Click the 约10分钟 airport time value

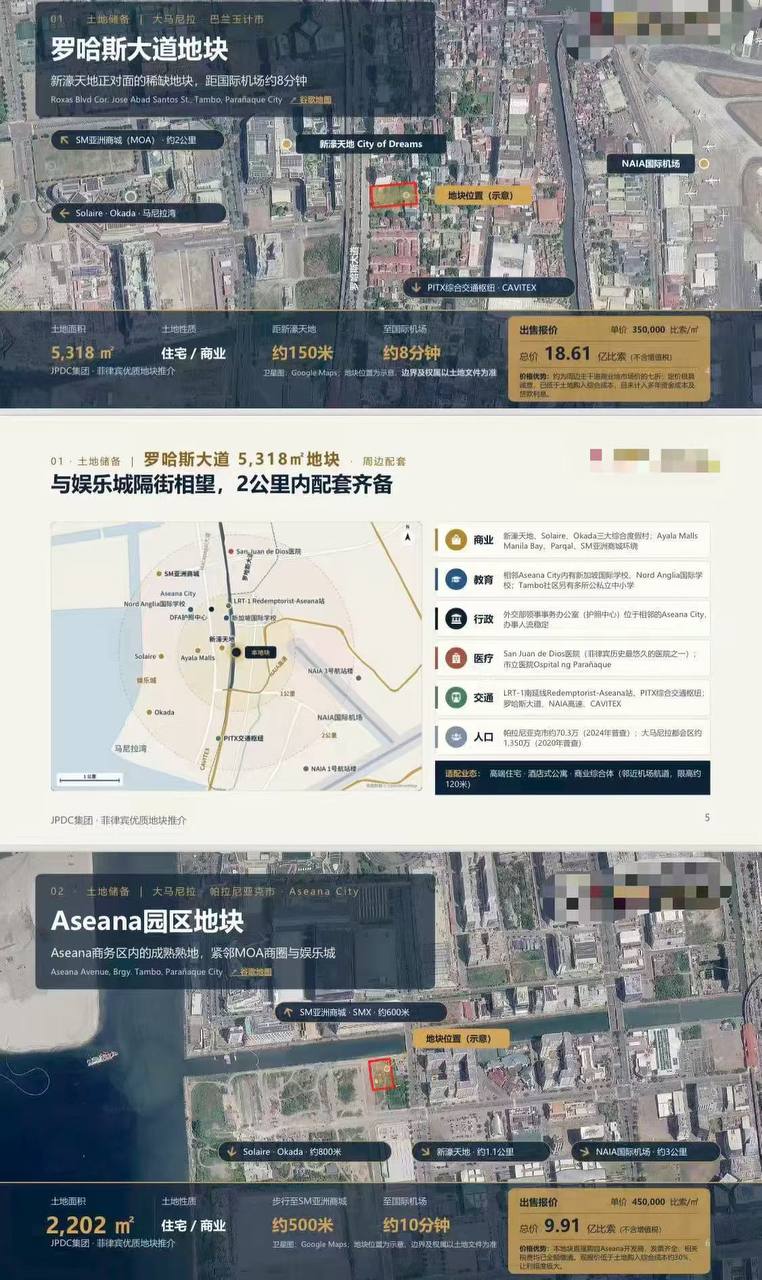tap(416, 1225)
